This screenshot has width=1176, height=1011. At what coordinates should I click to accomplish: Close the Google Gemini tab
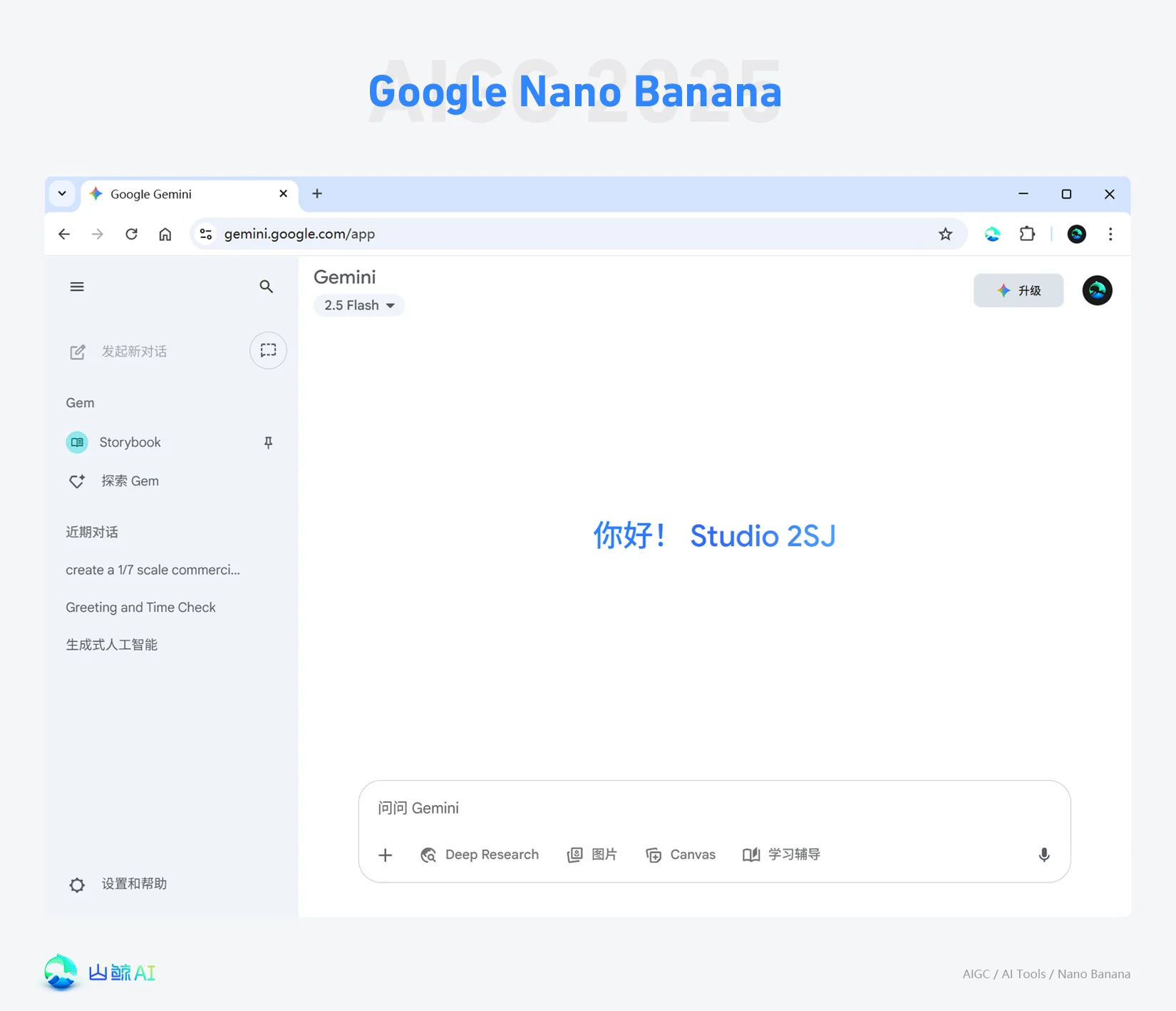tap(283, 194)
